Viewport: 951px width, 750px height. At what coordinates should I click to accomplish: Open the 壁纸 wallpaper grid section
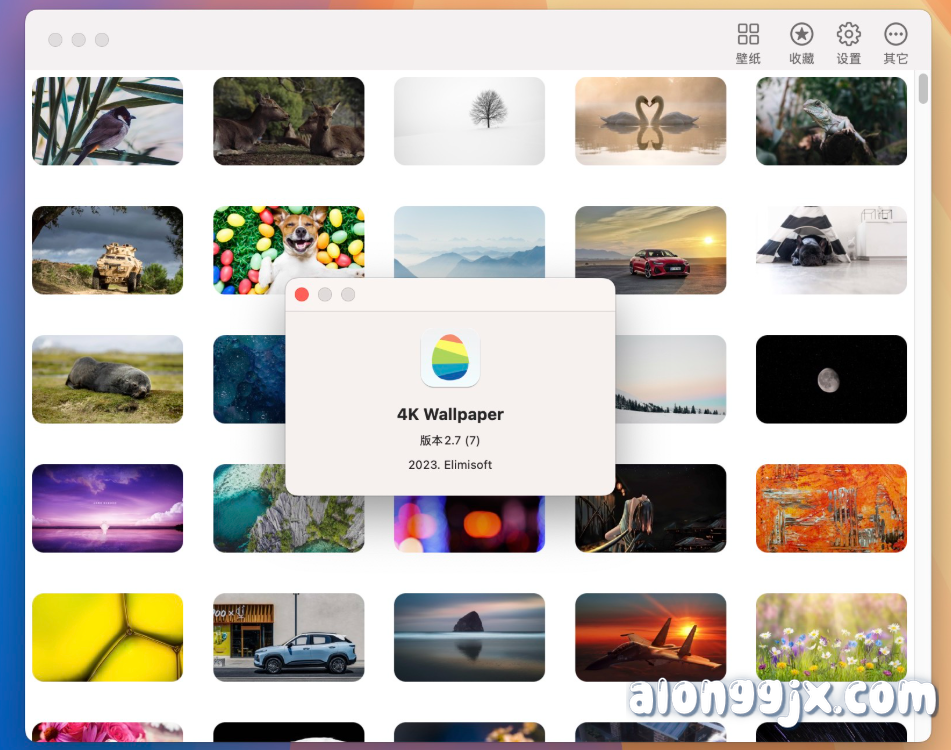point(747,40)
